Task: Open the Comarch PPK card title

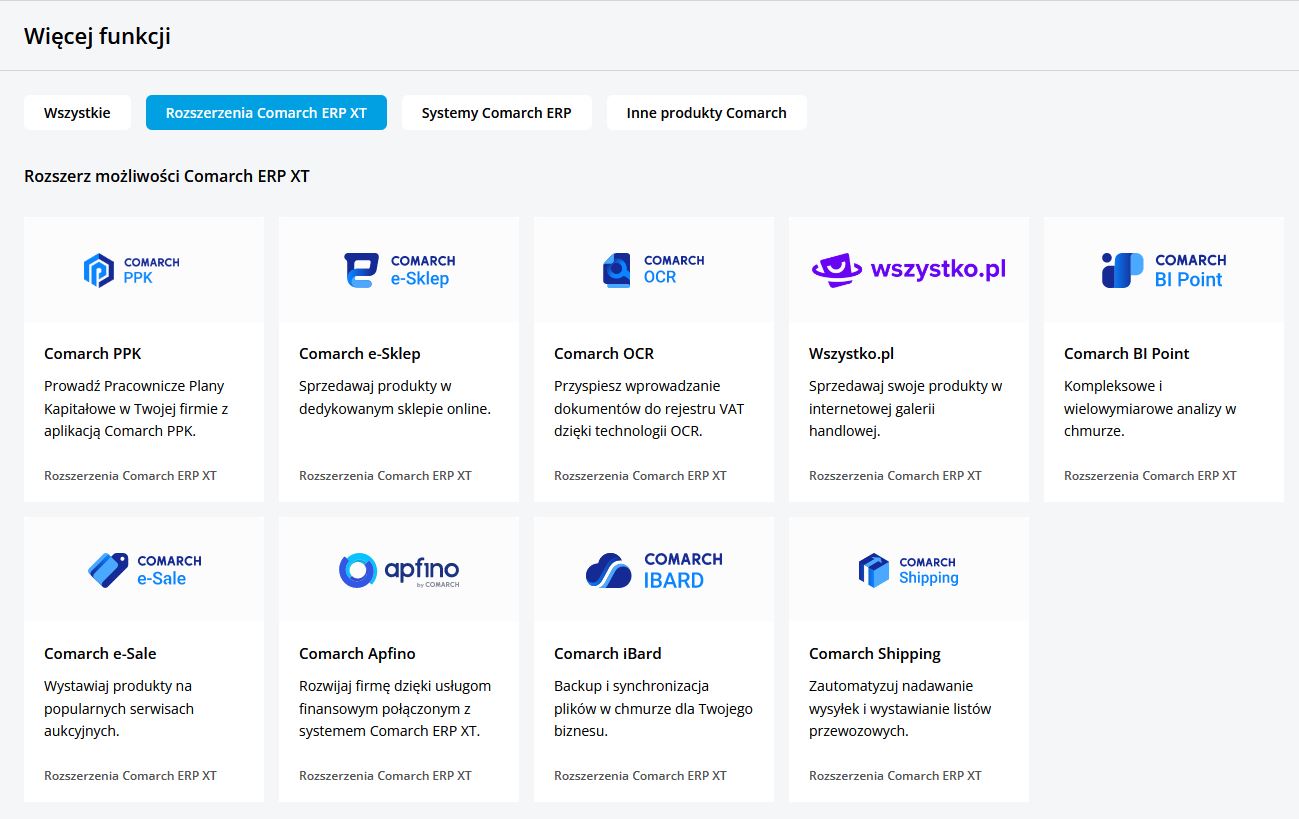Action: tap(93, 354)
